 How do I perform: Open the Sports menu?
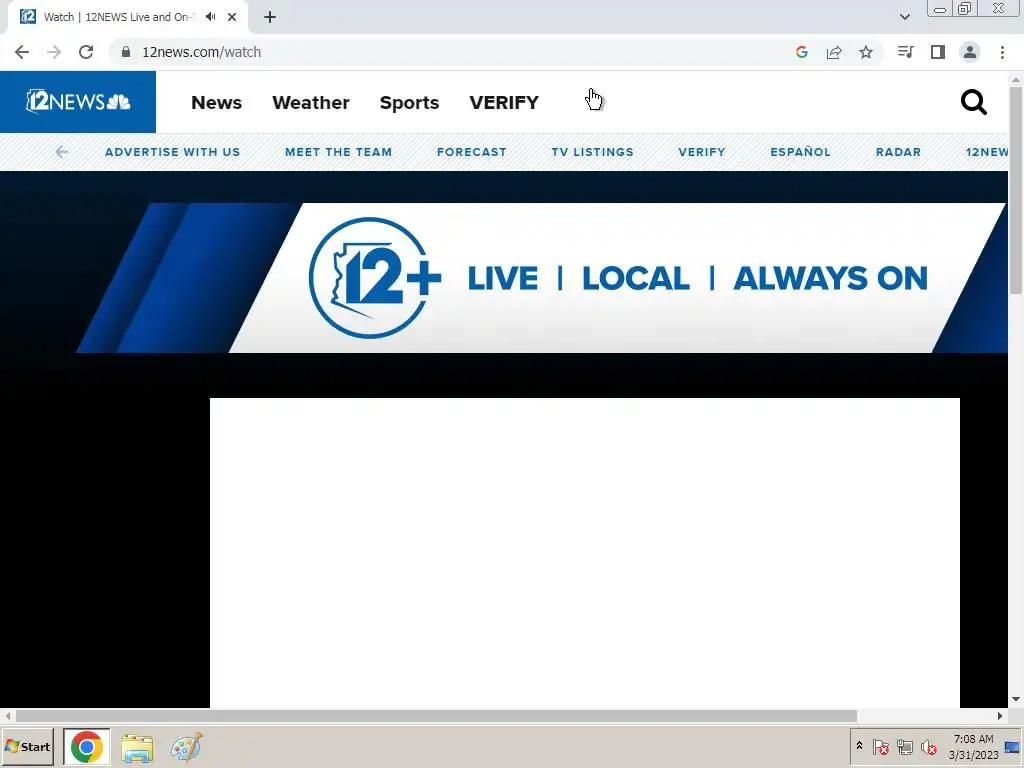[409, 103]
